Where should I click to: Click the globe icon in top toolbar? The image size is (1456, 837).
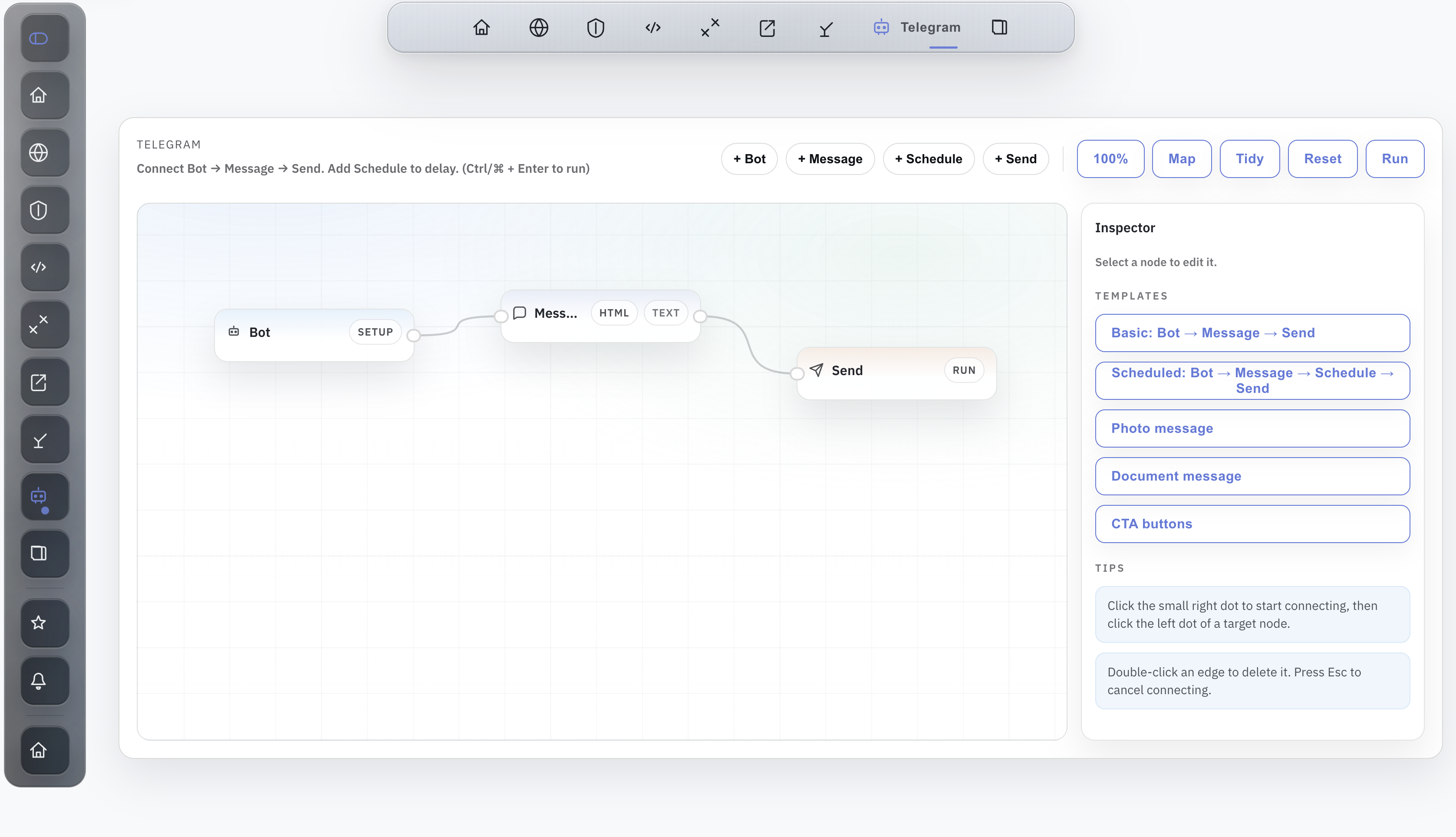(x=538, y=27)
